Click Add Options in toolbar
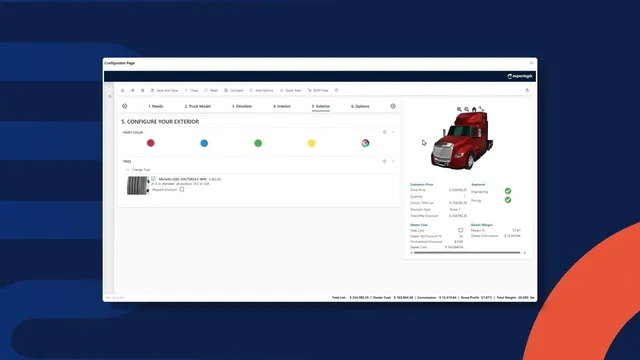640x360 pixels. click(261, 91)
